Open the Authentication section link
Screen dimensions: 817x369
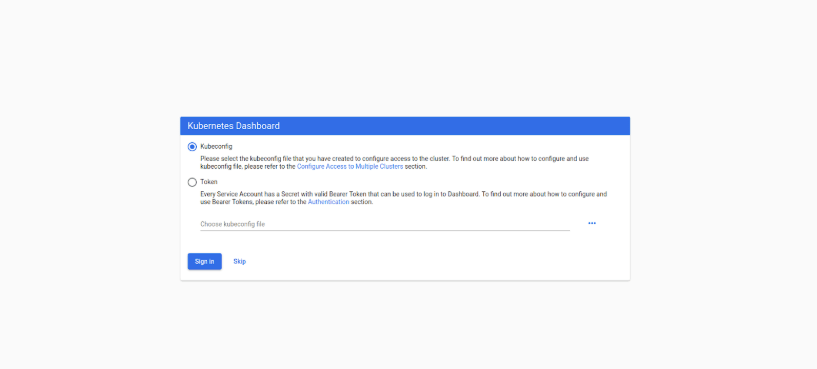pos(328,202)
